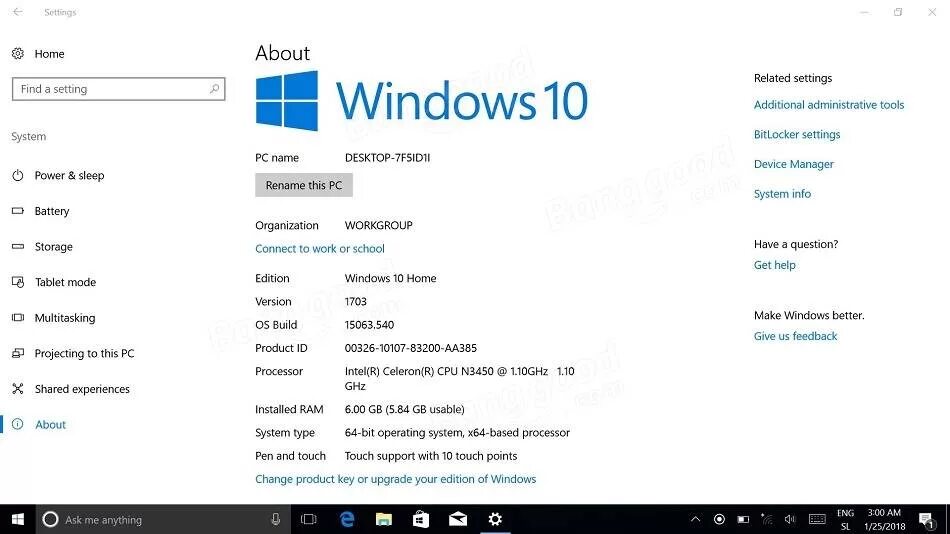Open Multitasking settings
The width and height of the screenshot is (950, 534).
[65, 318]
